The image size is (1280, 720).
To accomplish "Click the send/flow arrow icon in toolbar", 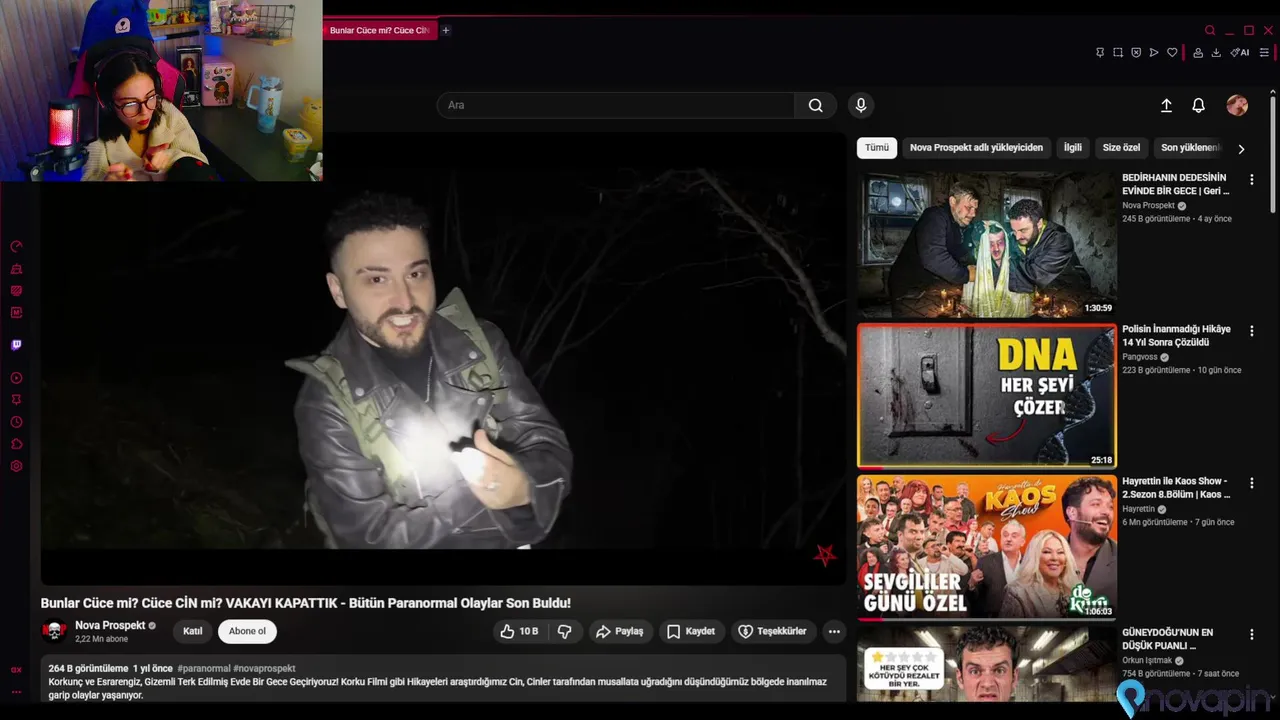I will point(1154,52).
